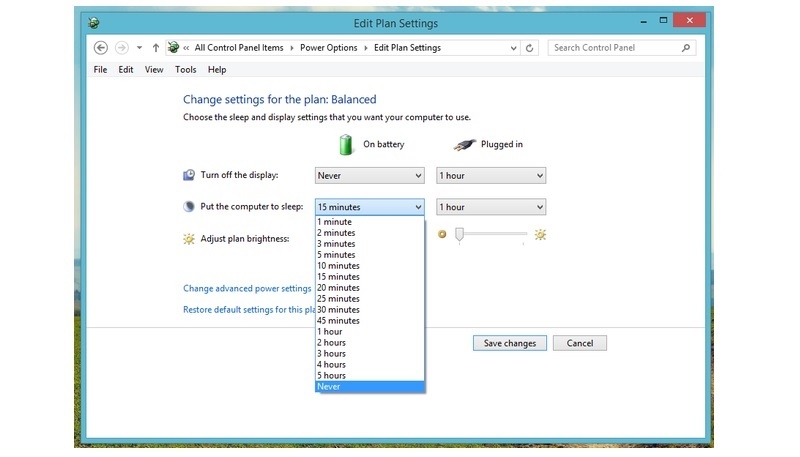The height and width of the screenshot is (457, 800).
Task: Open the Tools menu
Action: [x=185, y=70]
